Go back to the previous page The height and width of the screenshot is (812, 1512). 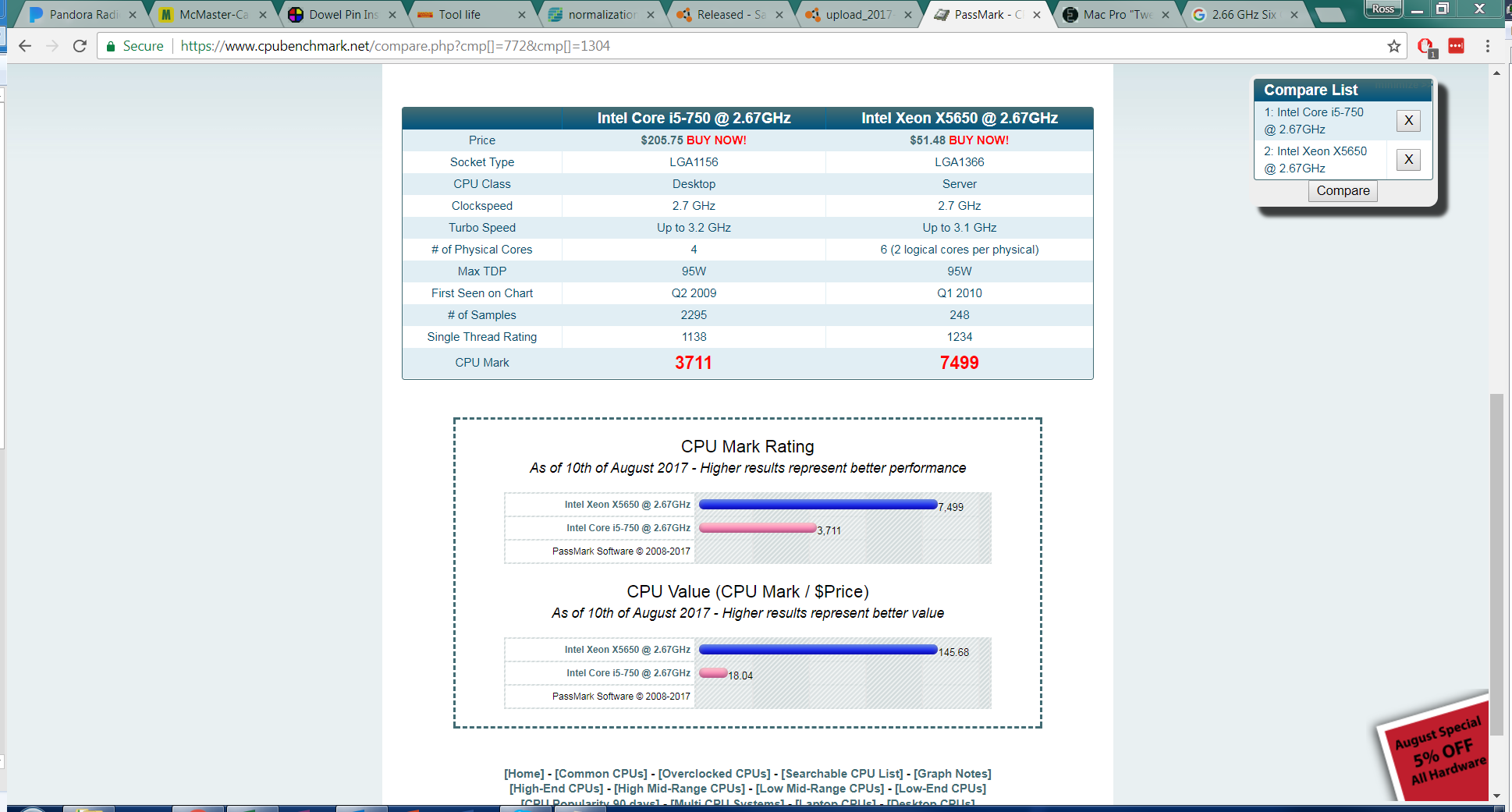pyautogui.click(x=25, y=46)
